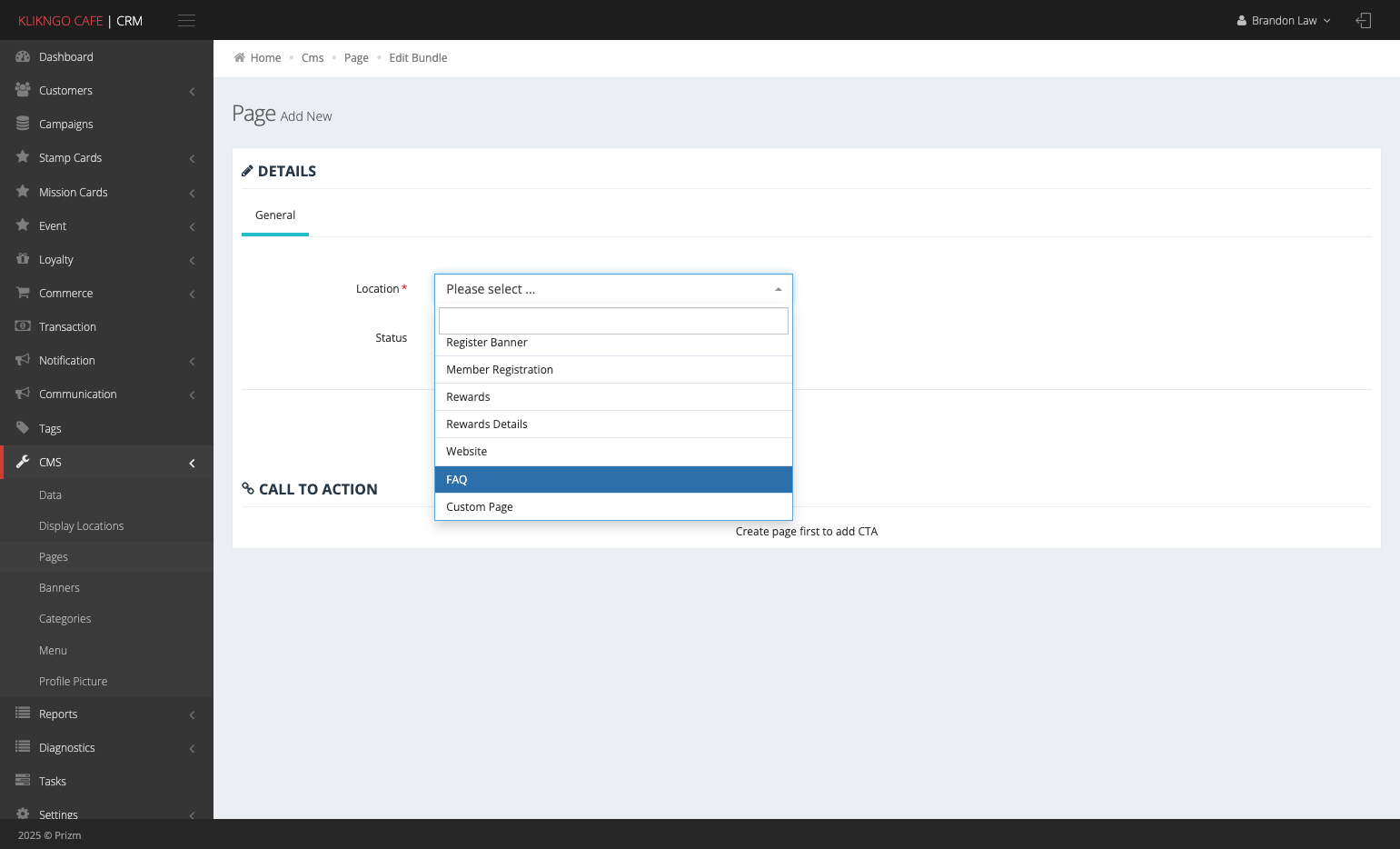
Task: Go to Edit Bundle breadcrumb
Action: pos(418,57)
